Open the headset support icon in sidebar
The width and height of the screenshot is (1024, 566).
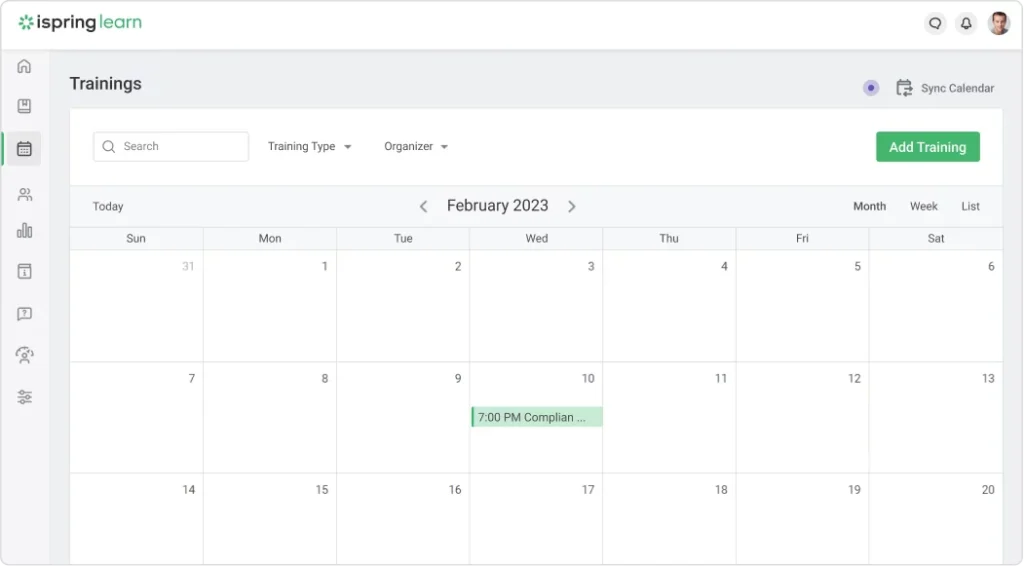click(x=25, y=354)
